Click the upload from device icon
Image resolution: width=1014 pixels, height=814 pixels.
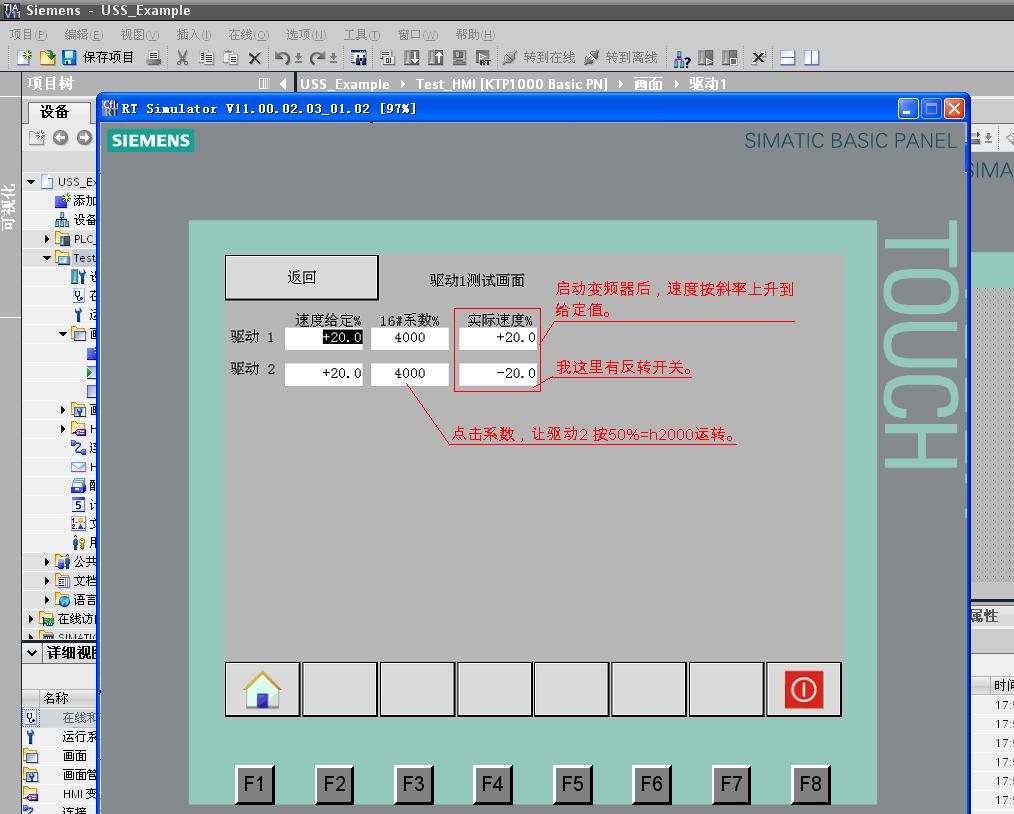click(x=436, y=58)
